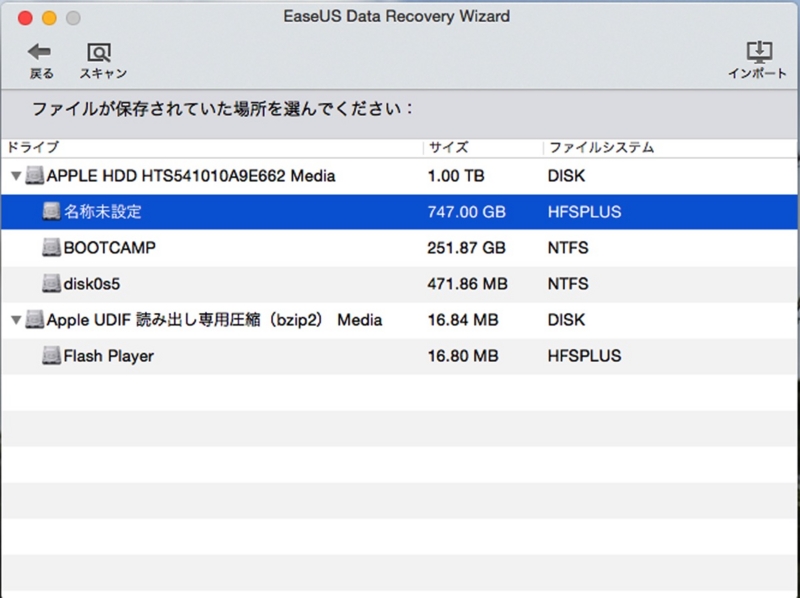Click the 471.86 MB size value
Viewport: 800px width, 598px height.
467,284
